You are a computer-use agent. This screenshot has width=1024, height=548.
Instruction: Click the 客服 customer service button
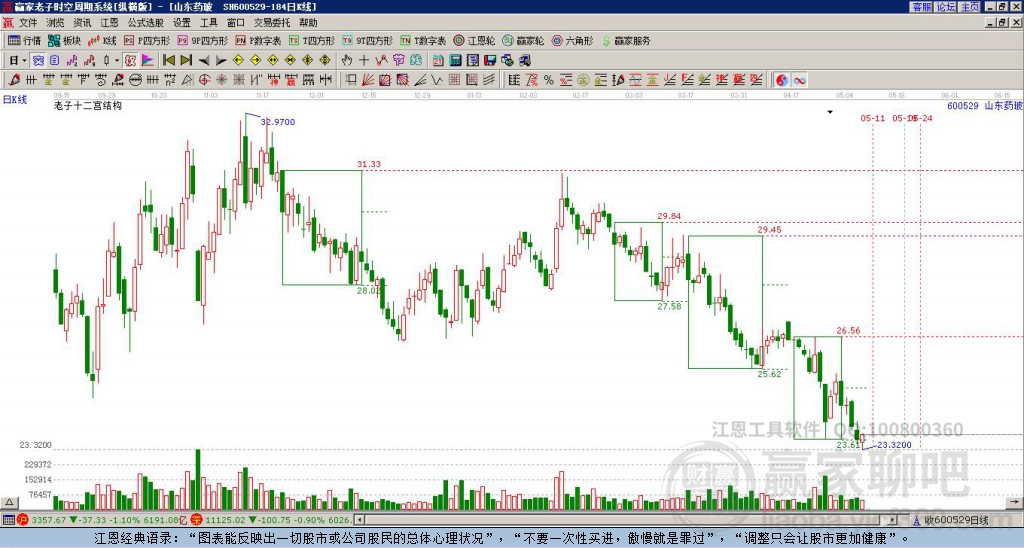[921, 7]
